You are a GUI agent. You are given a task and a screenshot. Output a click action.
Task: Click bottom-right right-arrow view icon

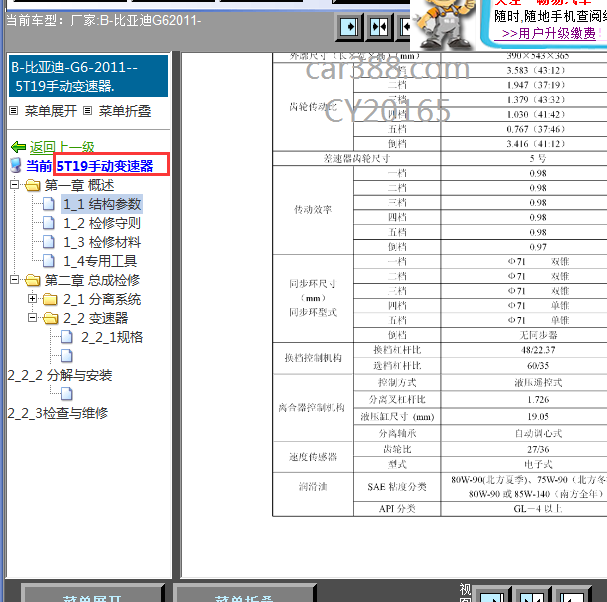click(x=492, y=595)
